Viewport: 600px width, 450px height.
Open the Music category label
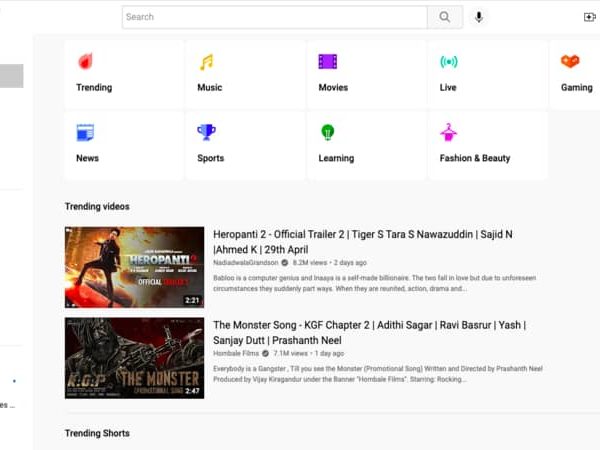pos(210,88)
